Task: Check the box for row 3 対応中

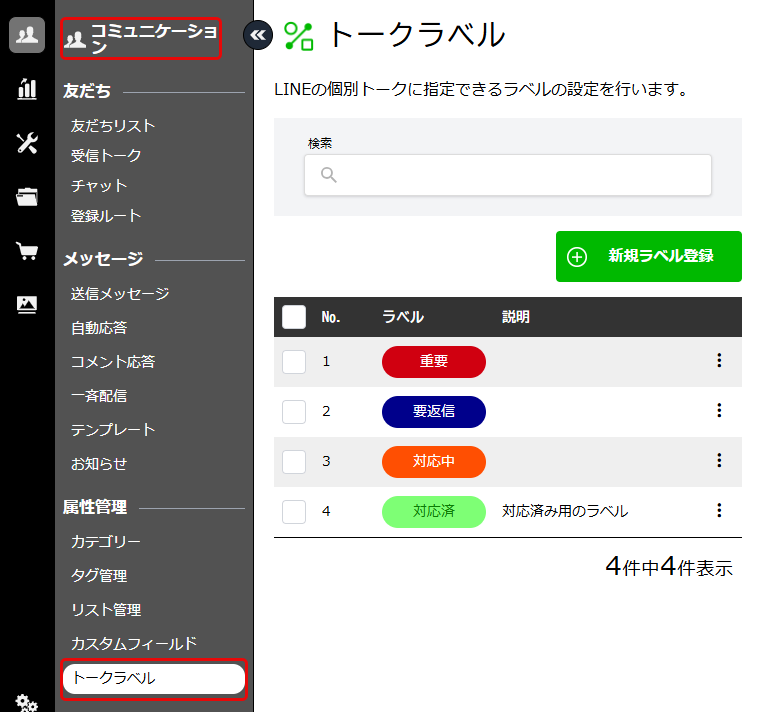Action: click(x=294, y=462)
